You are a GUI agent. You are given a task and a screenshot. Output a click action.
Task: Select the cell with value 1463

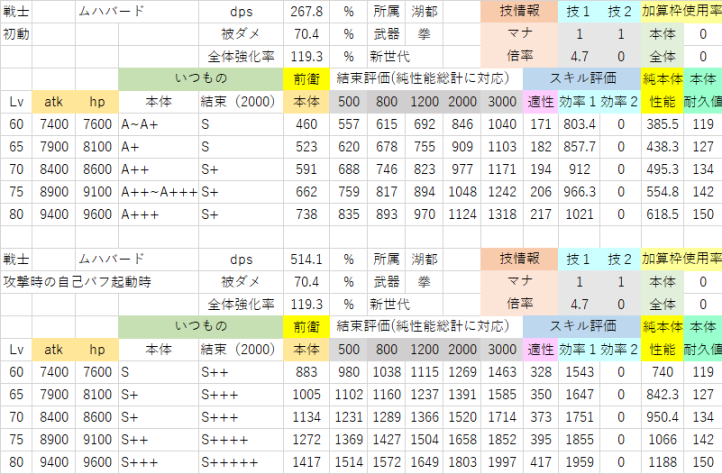[x=502, y=372]
